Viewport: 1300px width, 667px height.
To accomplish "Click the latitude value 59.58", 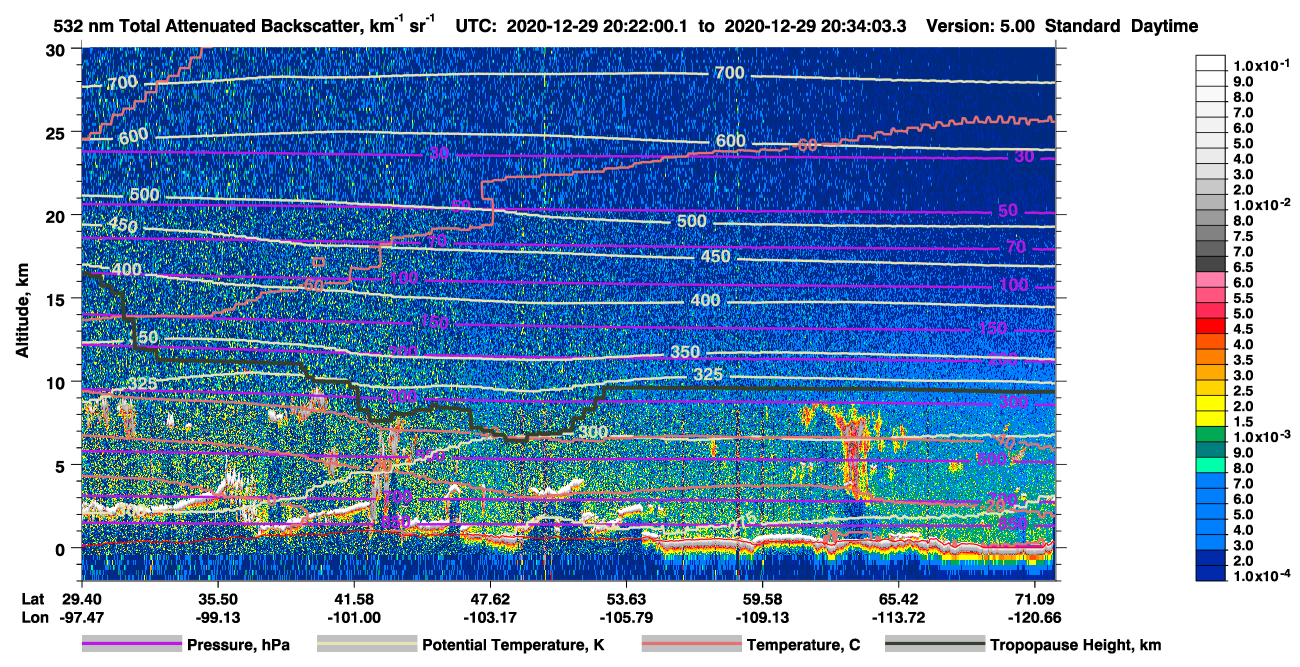I will click(763, 597).
